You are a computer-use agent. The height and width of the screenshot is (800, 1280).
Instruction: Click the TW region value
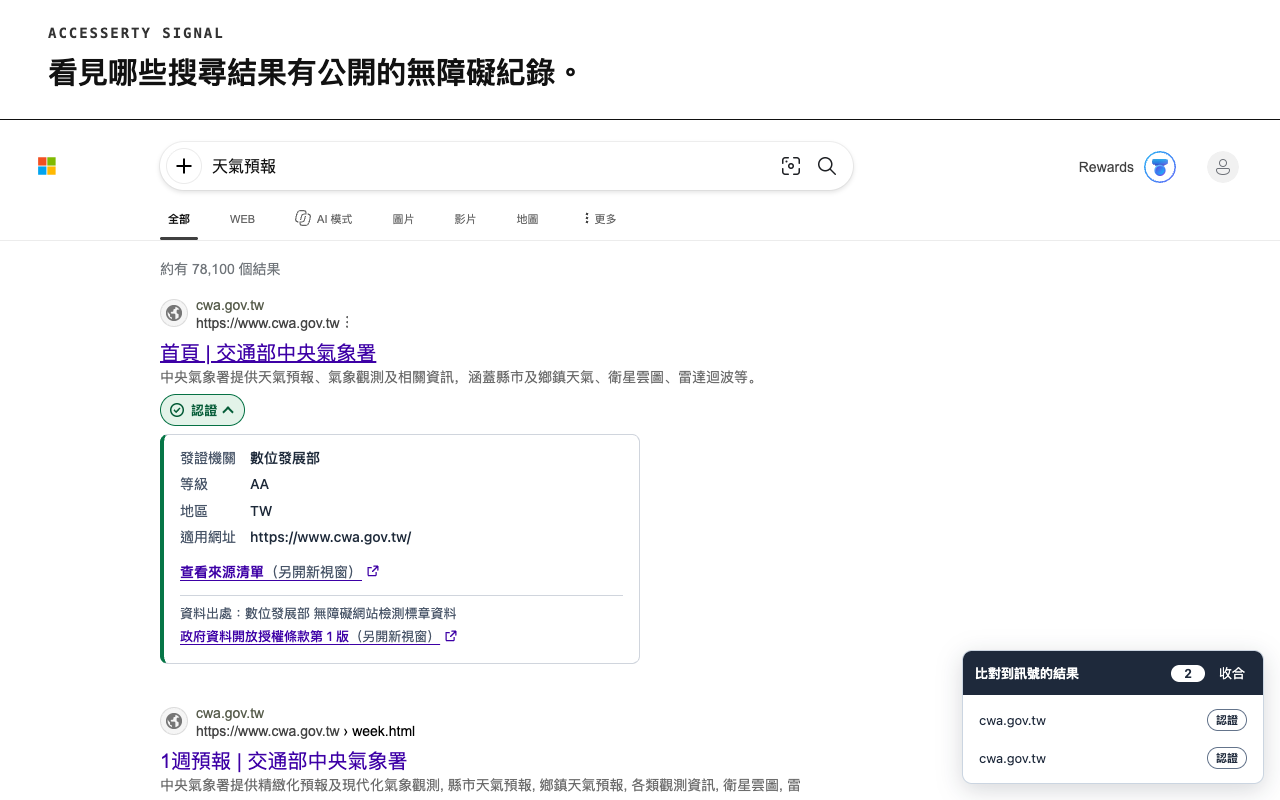point(261,511)
